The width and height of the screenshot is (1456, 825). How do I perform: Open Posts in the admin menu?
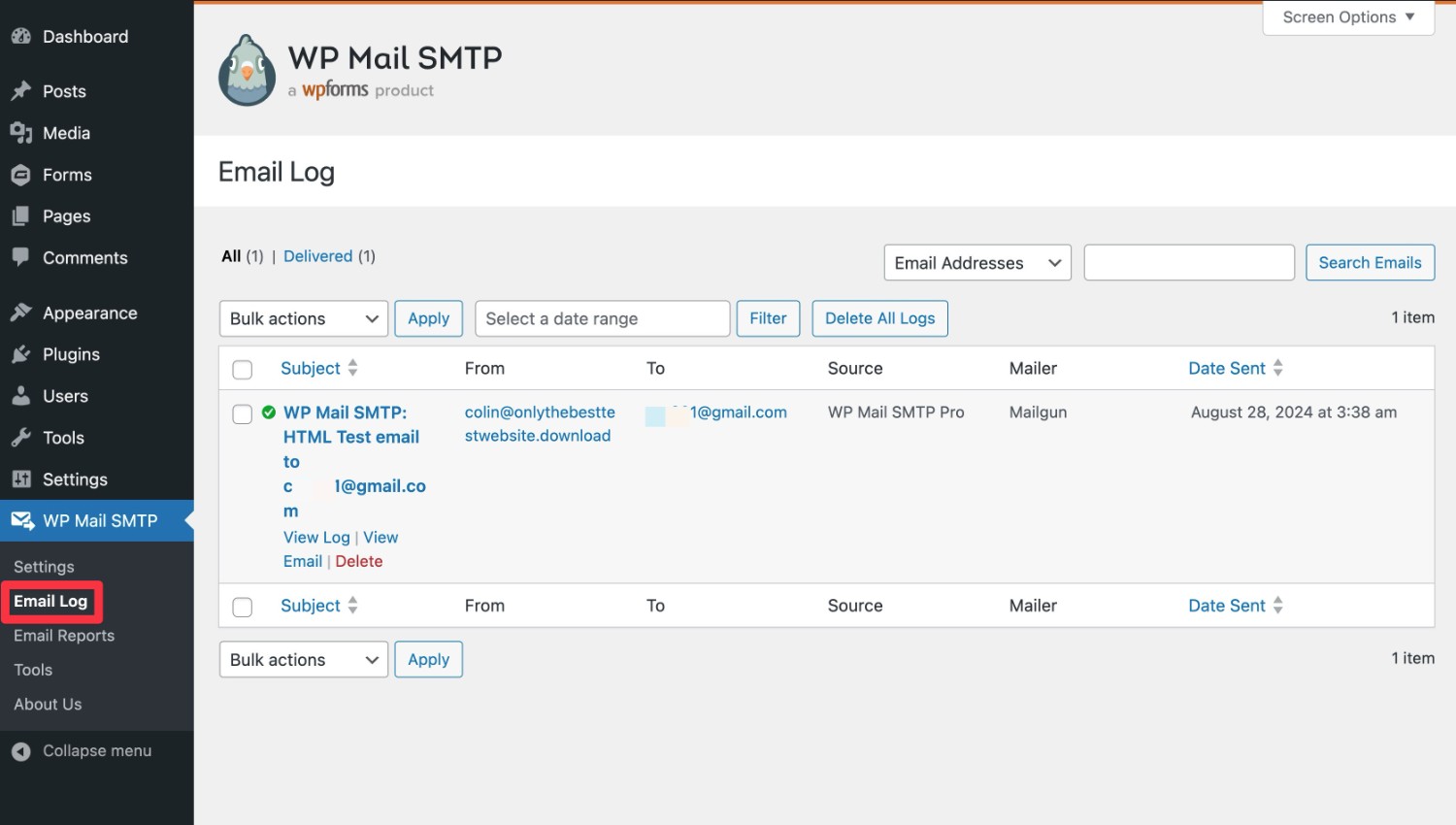(x=64, y=91)
